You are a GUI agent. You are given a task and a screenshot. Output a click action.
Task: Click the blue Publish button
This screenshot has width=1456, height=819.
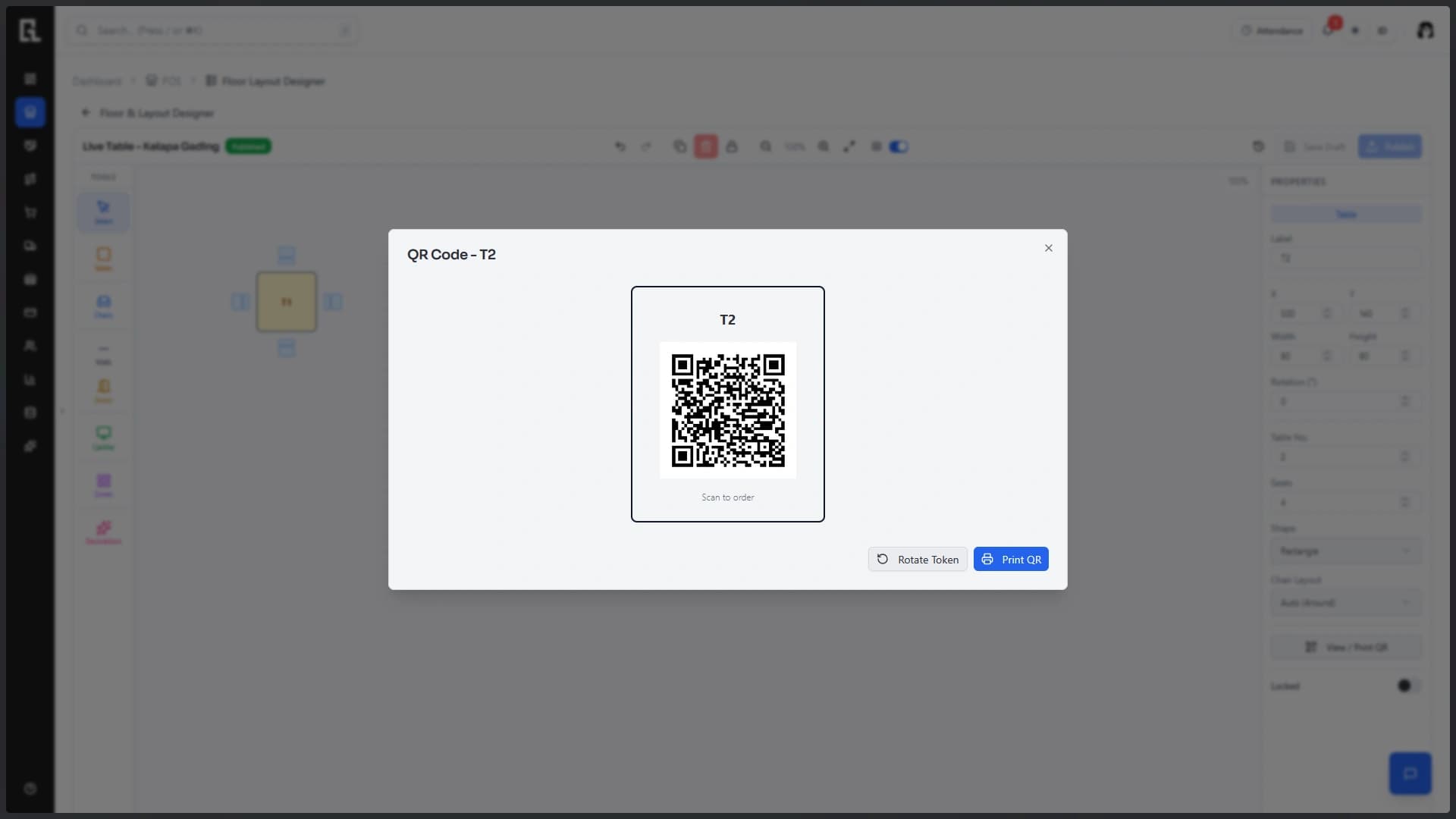(x=1389, y=146)
